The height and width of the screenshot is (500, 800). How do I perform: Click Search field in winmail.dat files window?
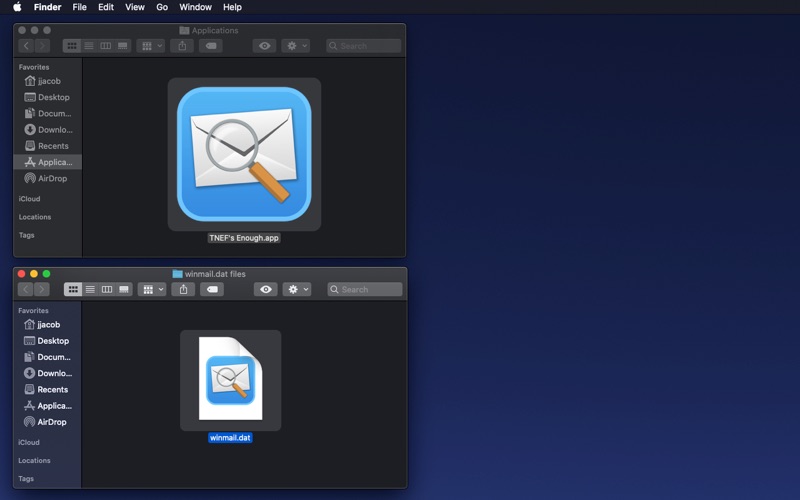pyautogui.click(x=365, y=289)
